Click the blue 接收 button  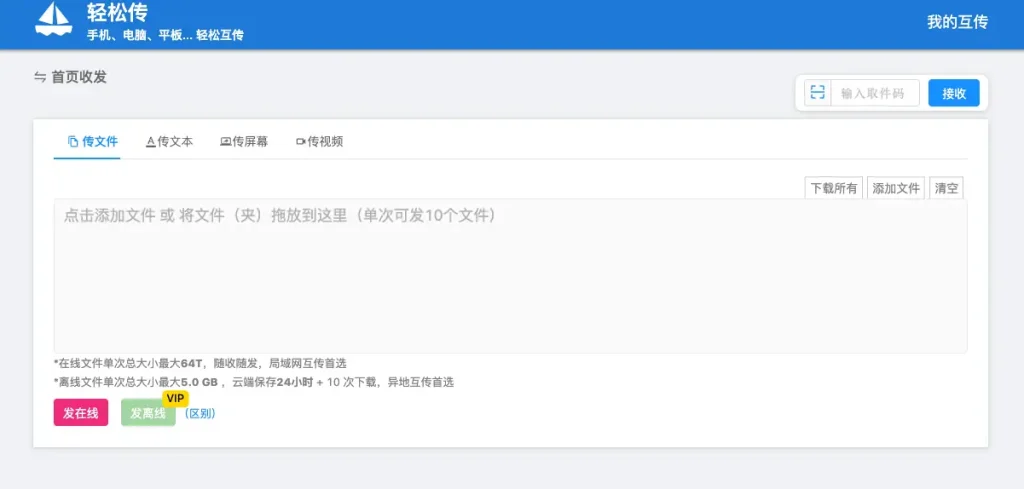[953, 93]
